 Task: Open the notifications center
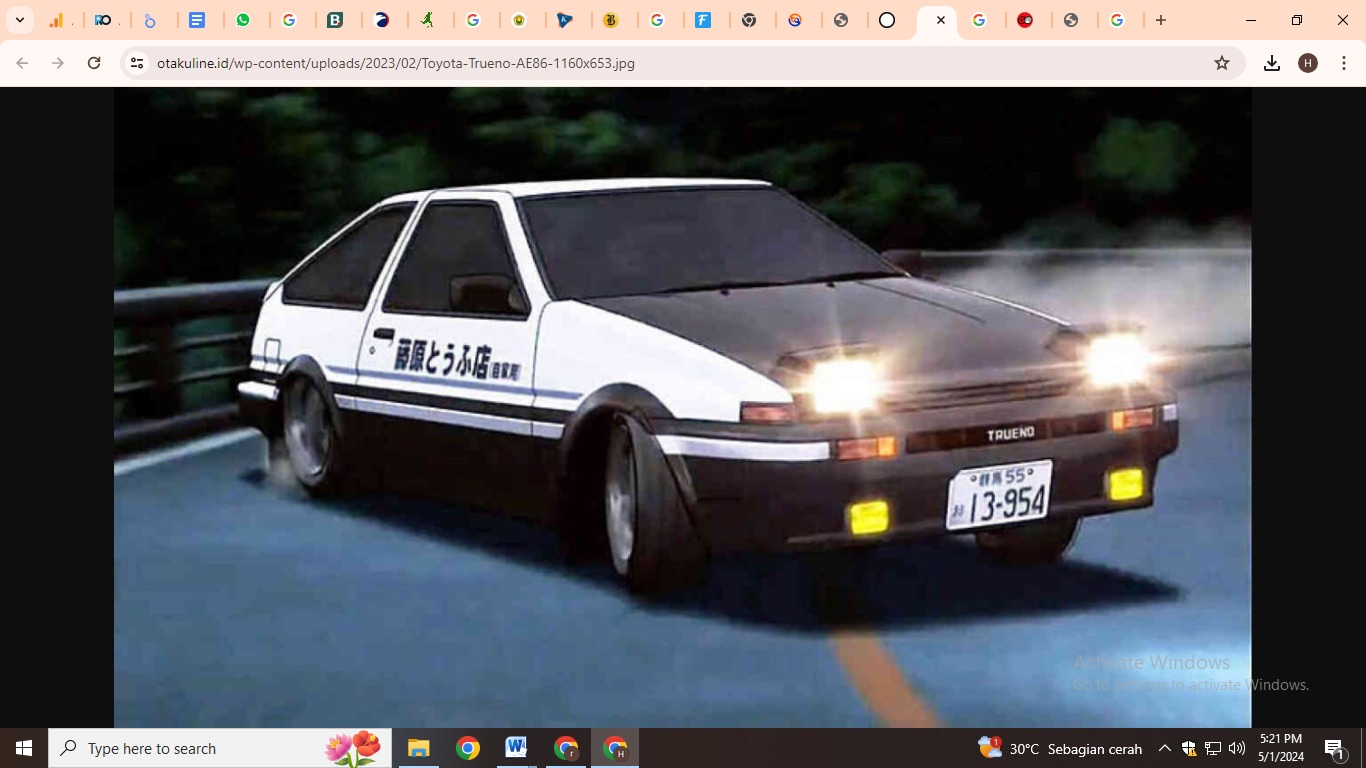click(x=1333, y=748)
